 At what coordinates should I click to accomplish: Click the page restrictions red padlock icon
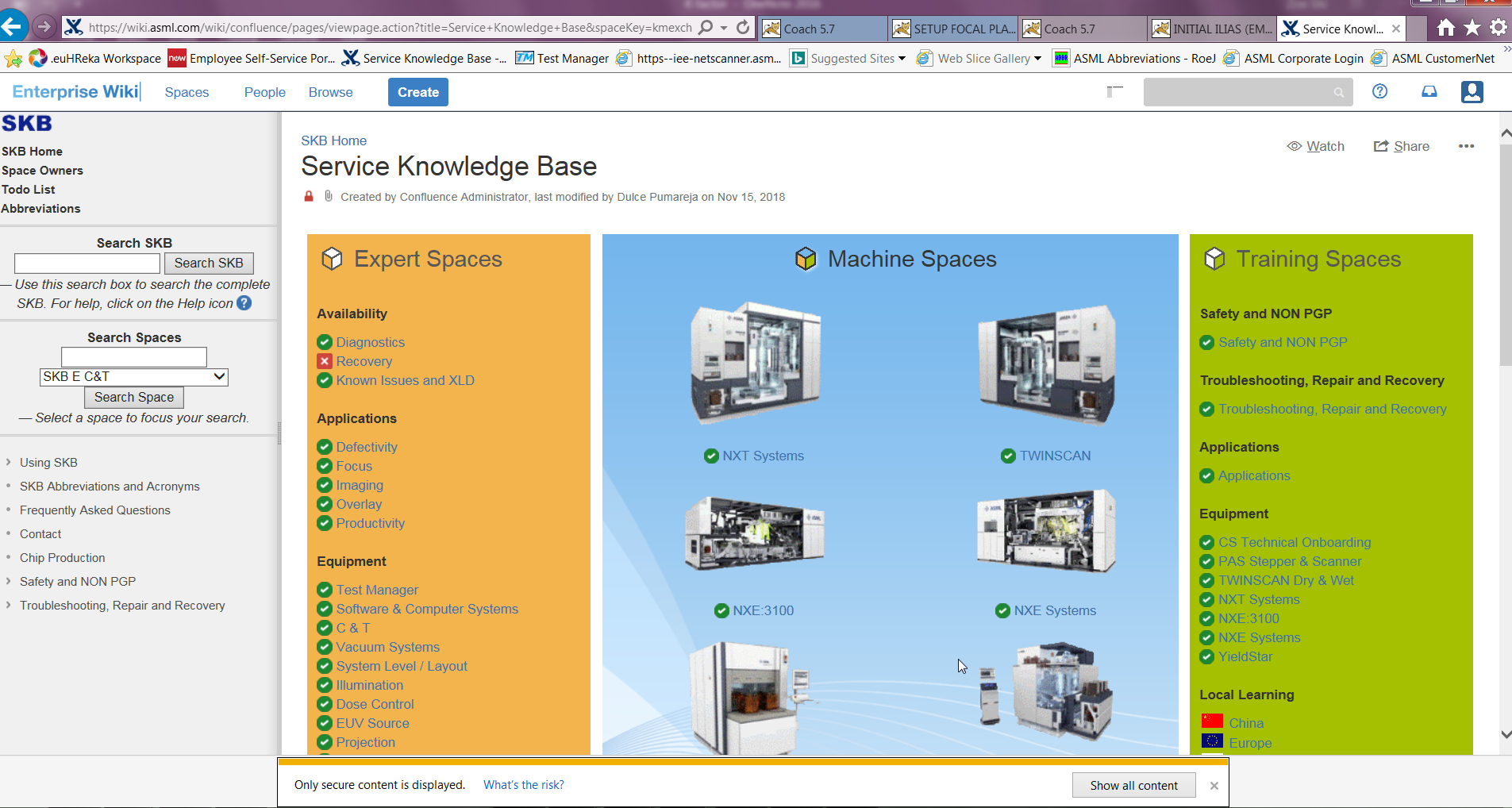309,196
